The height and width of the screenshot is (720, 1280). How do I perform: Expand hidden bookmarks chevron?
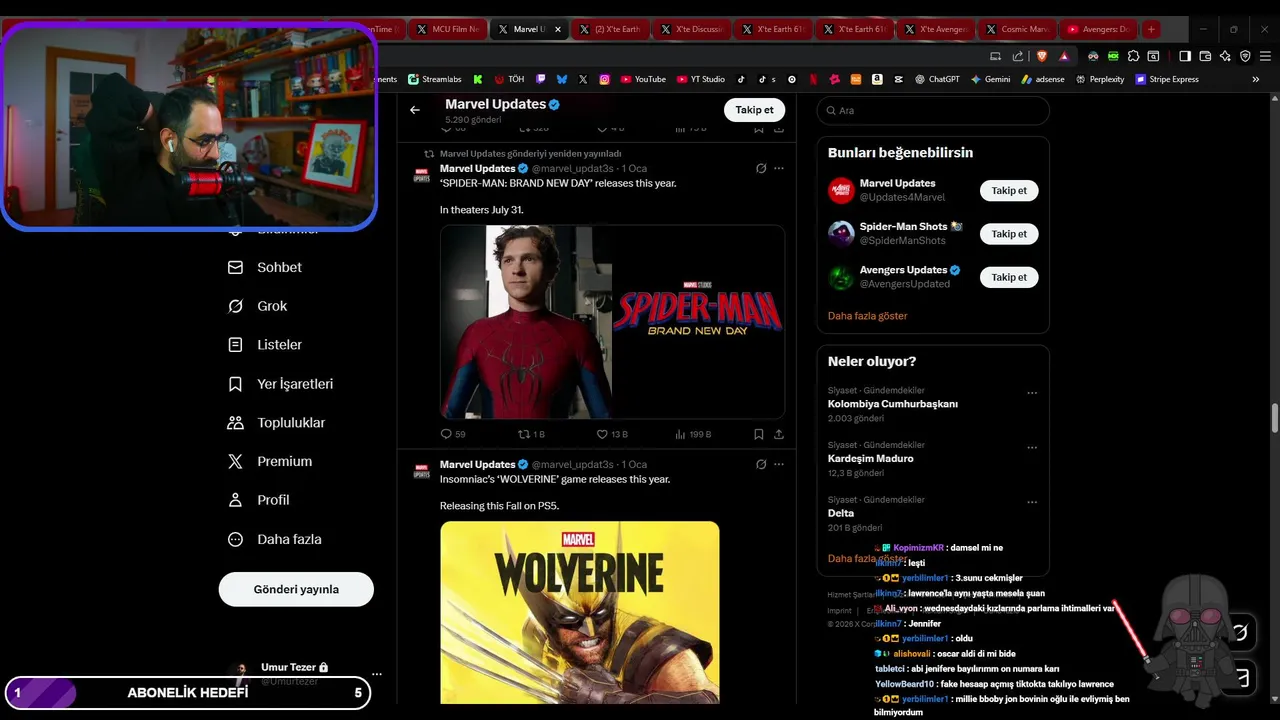pyautogui.click(x=1256, y=79)
